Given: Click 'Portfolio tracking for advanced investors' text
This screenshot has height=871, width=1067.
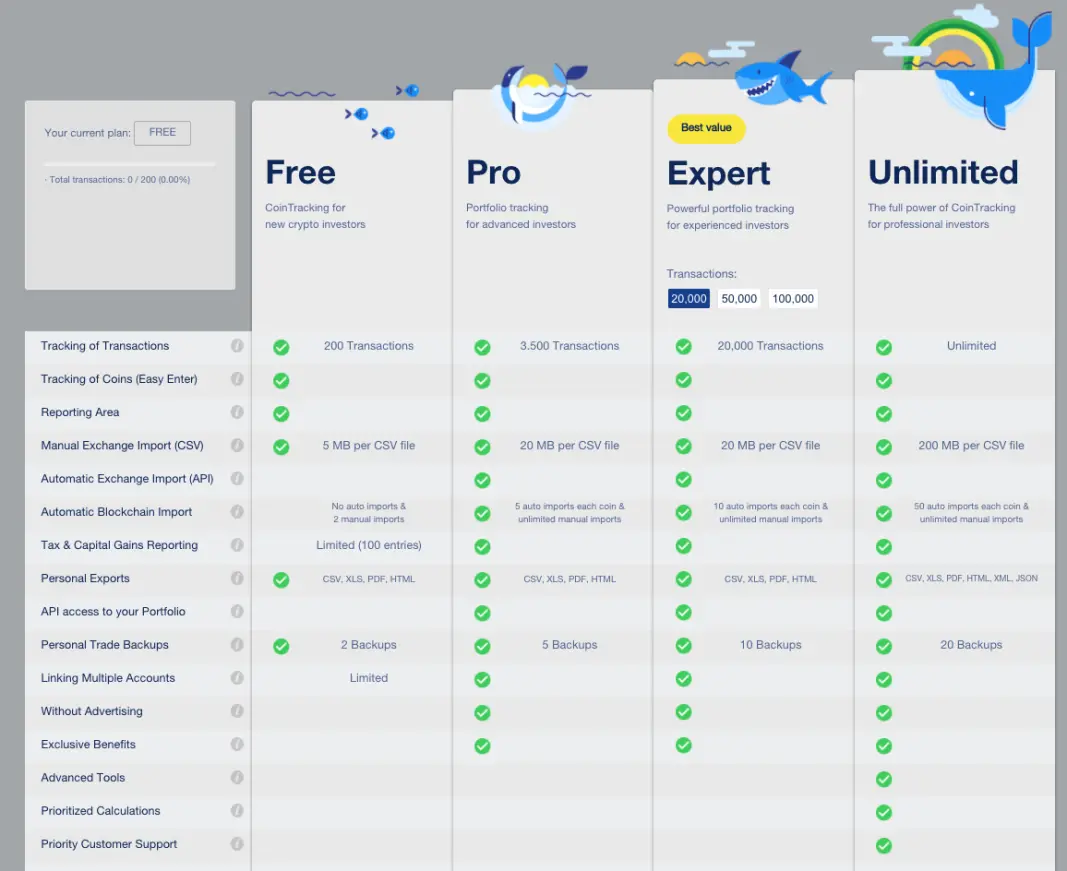Looking at the screenshot, I should [x=521, y=216].
